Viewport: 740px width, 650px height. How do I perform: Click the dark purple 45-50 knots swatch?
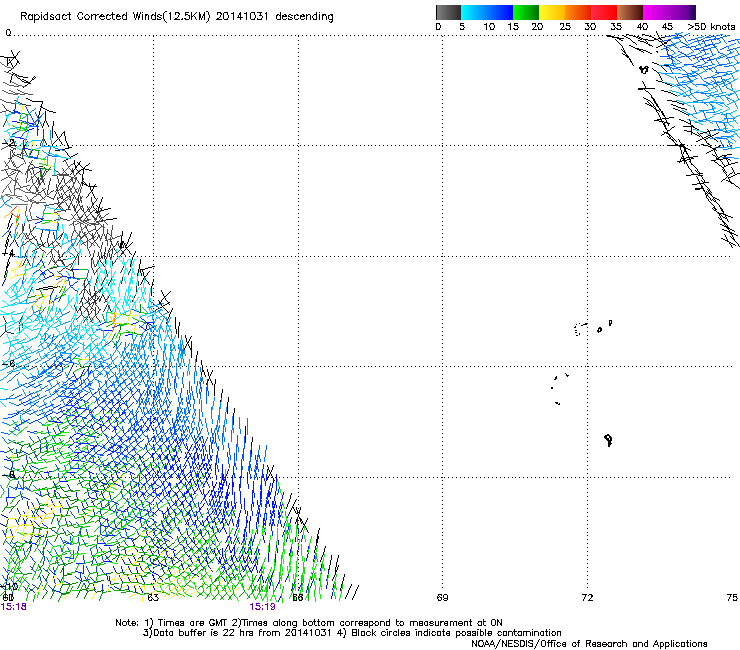(682, 12)
